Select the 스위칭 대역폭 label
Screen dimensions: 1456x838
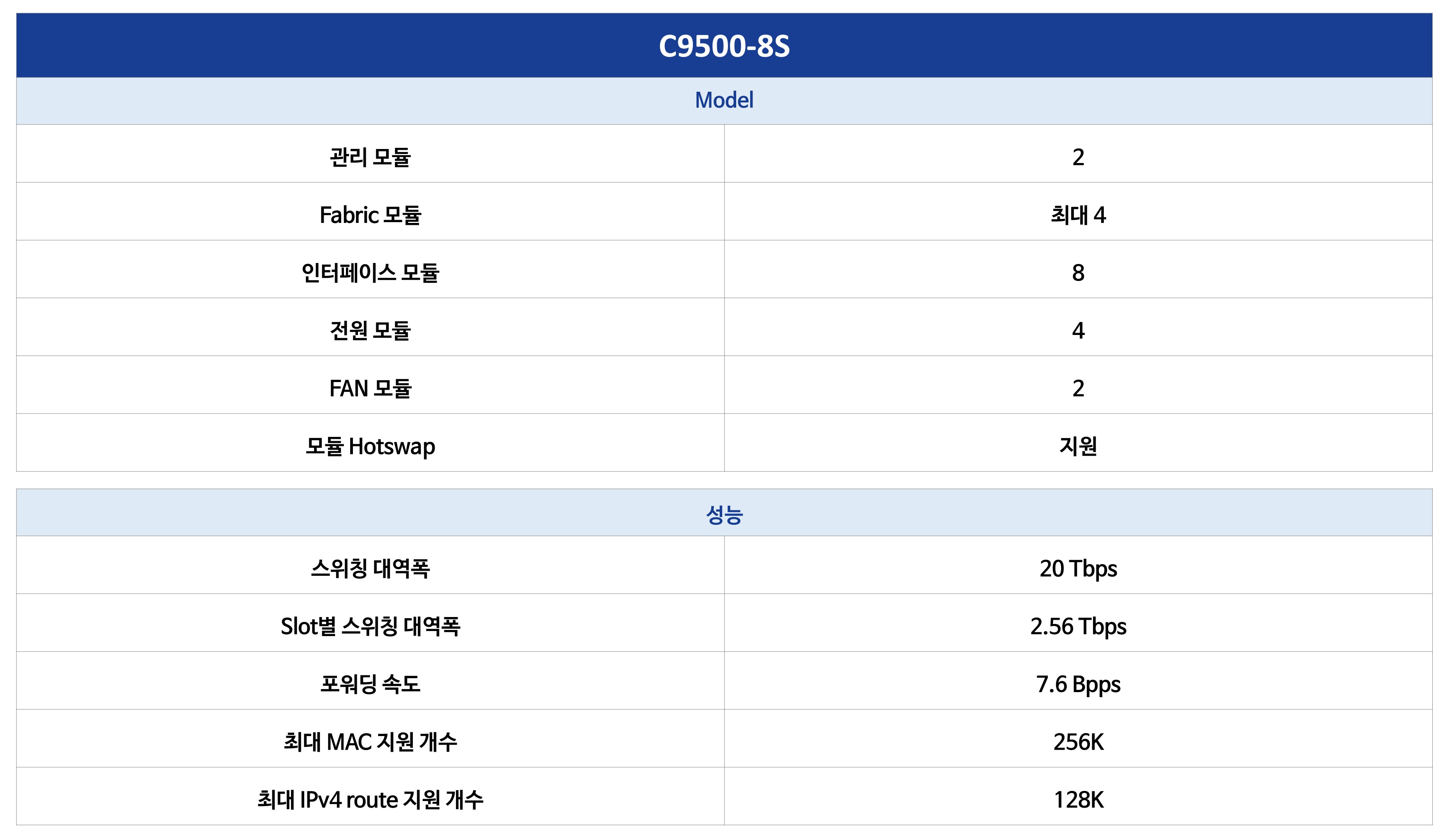[370, 569]
